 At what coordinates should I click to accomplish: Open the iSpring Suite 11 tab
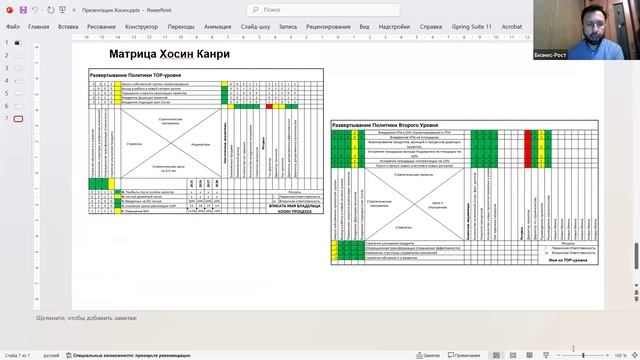[x=471, y=27]
